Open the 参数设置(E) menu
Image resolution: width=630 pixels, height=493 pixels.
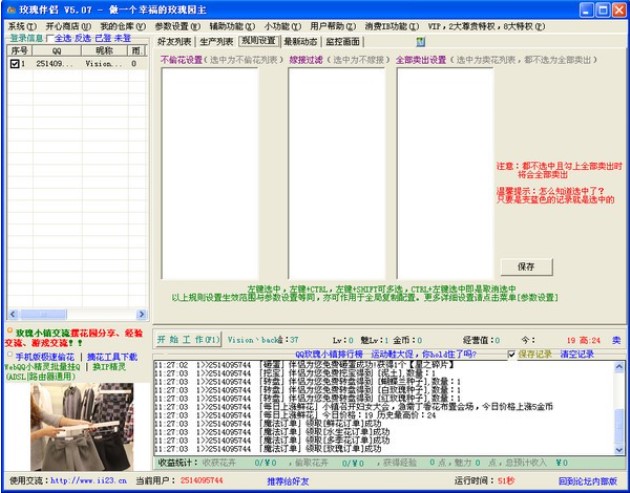coord(177,25)
